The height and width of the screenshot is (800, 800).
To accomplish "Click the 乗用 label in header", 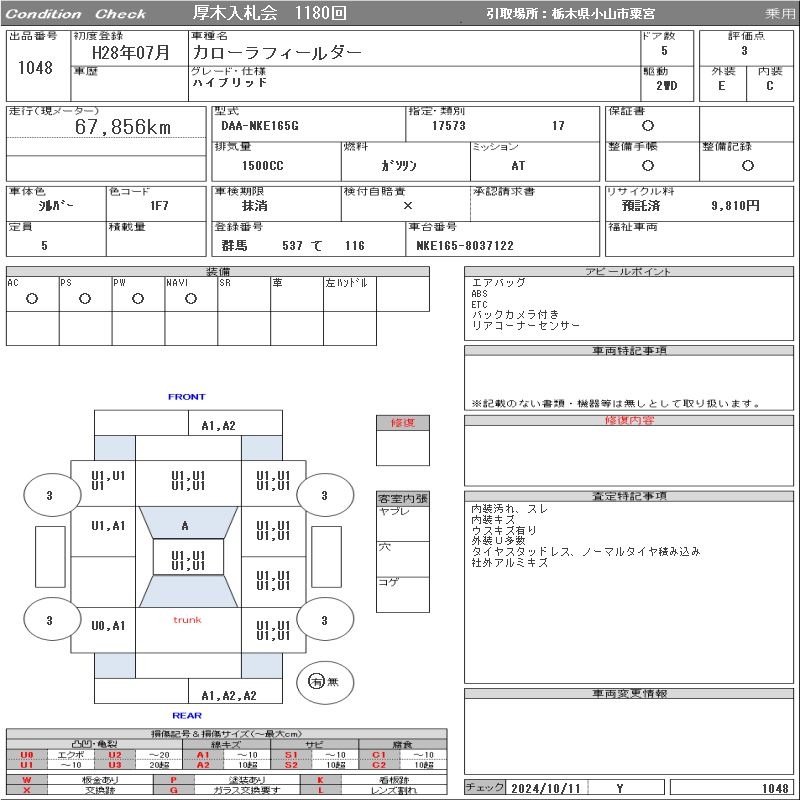I will coord(780,14).
